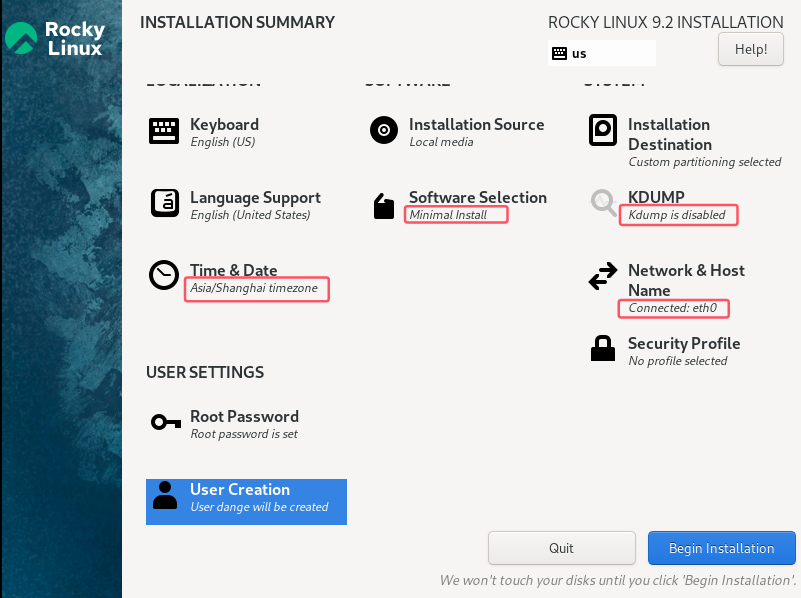Open the Help! button

click(x=750, y=49)
